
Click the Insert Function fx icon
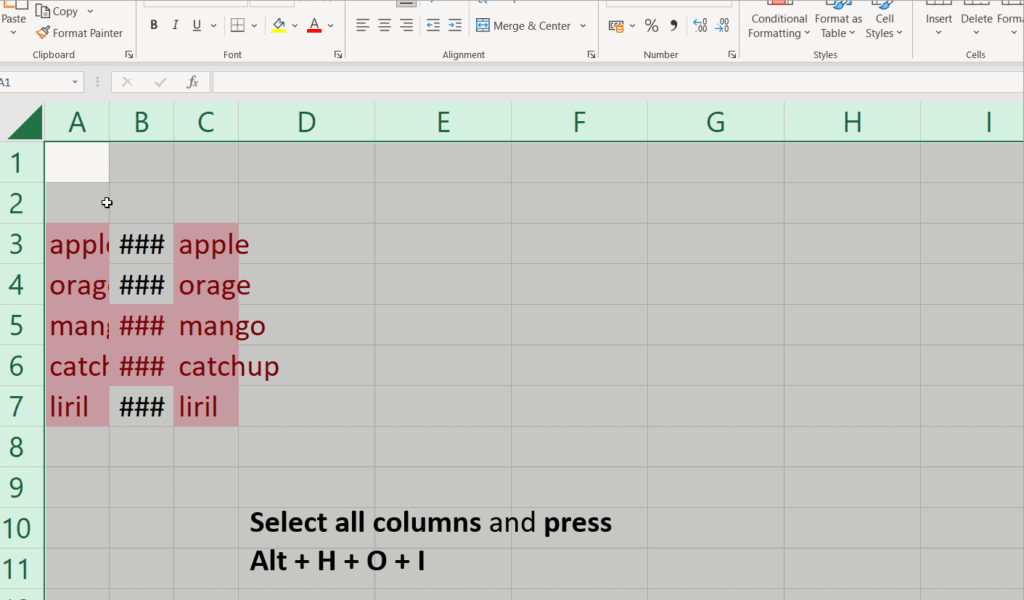[x=193, y=82]
